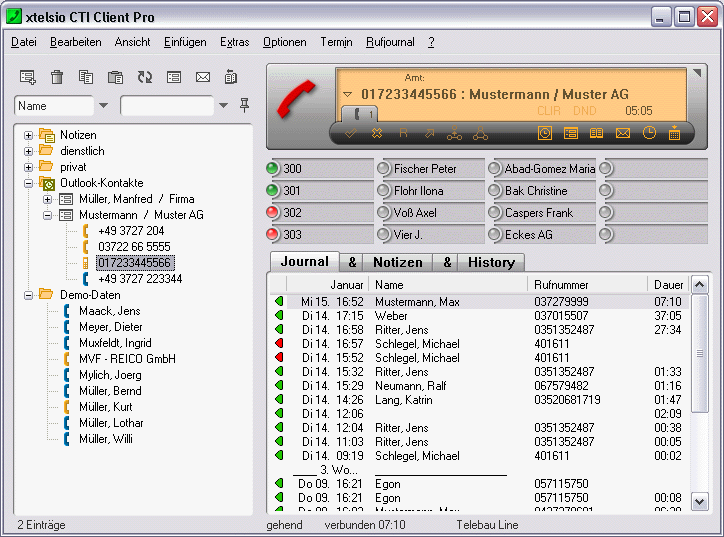Click the trash delete icon

point(57,77)
